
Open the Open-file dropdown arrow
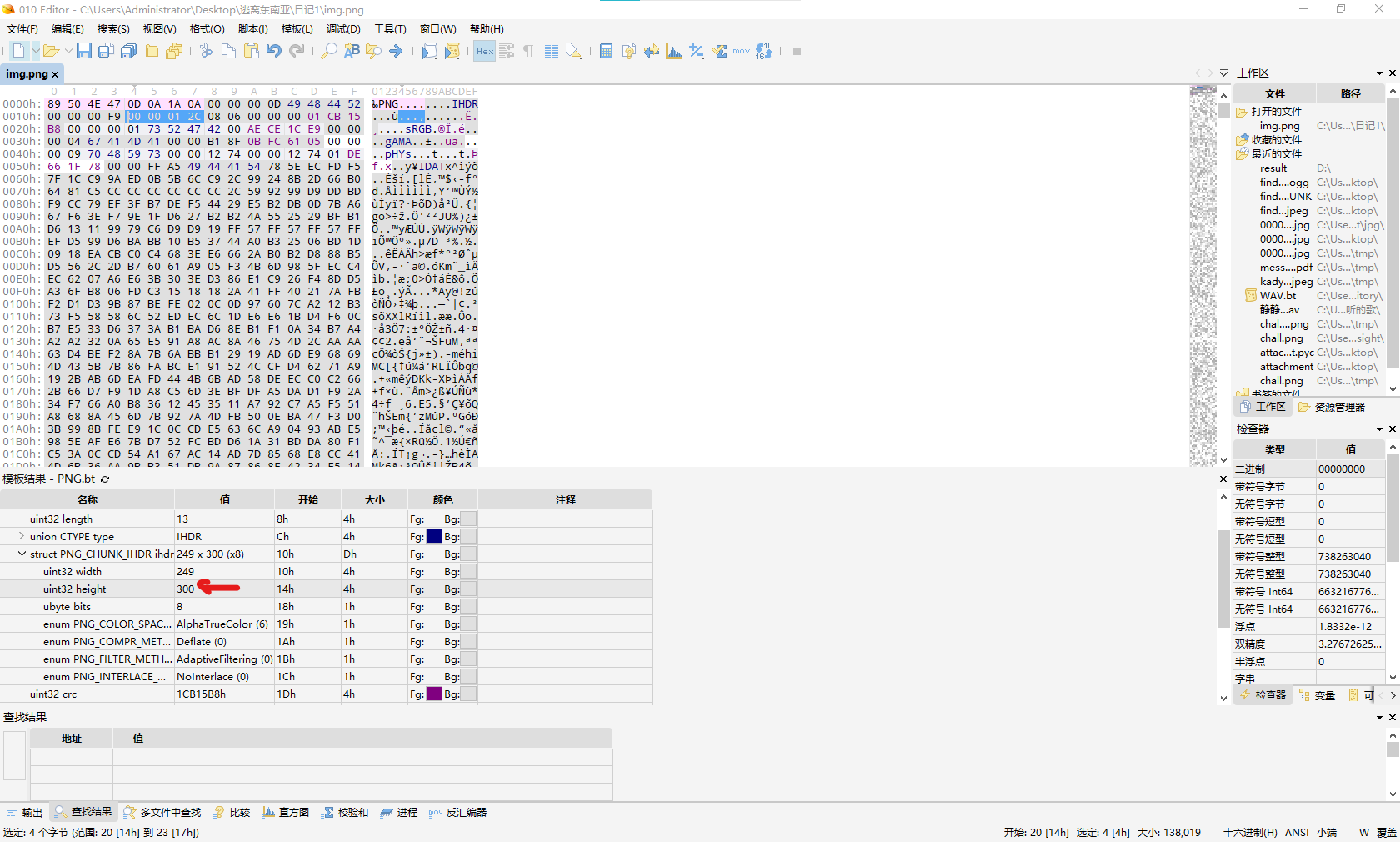click(68, 51)
